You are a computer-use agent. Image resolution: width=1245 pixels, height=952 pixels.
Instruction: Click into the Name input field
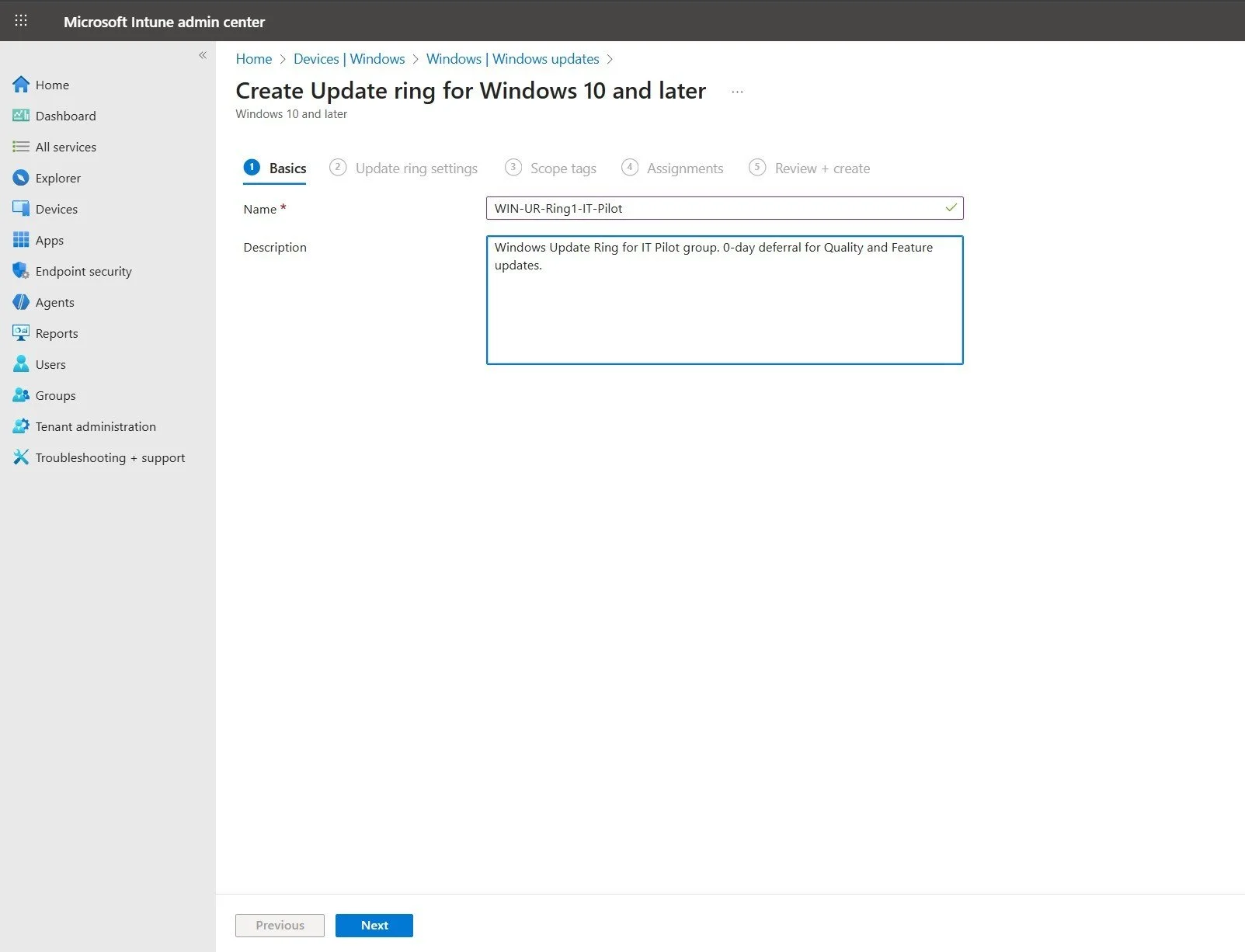[x=725, y=208]
